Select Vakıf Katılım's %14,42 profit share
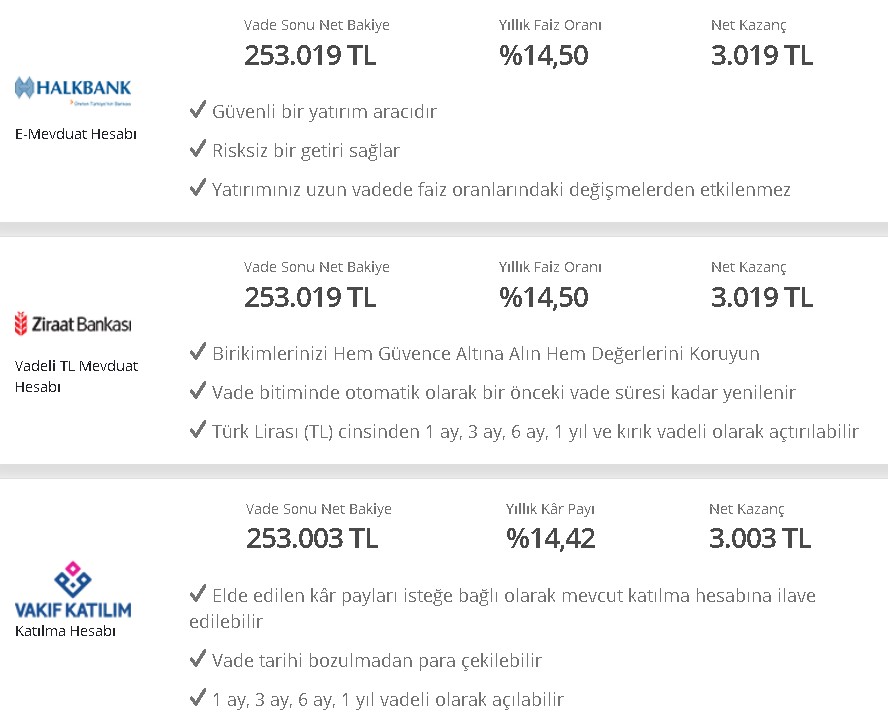This screenshot has width=888, height=727. (550, 538)
